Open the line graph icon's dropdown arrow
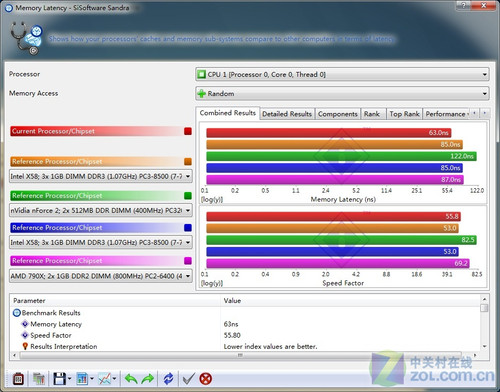 point(114,379)
